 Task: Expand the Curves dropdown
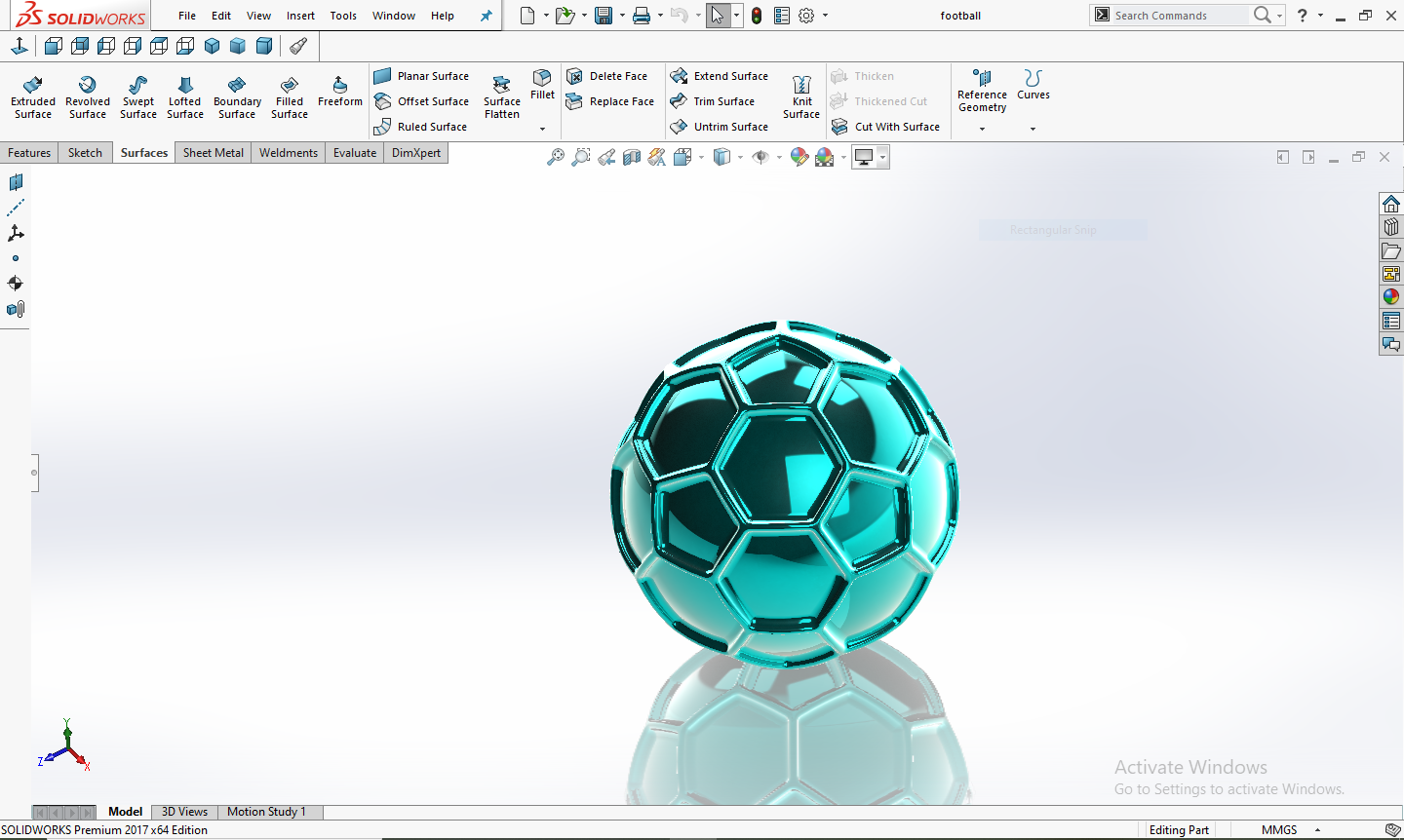(1033, 129)
